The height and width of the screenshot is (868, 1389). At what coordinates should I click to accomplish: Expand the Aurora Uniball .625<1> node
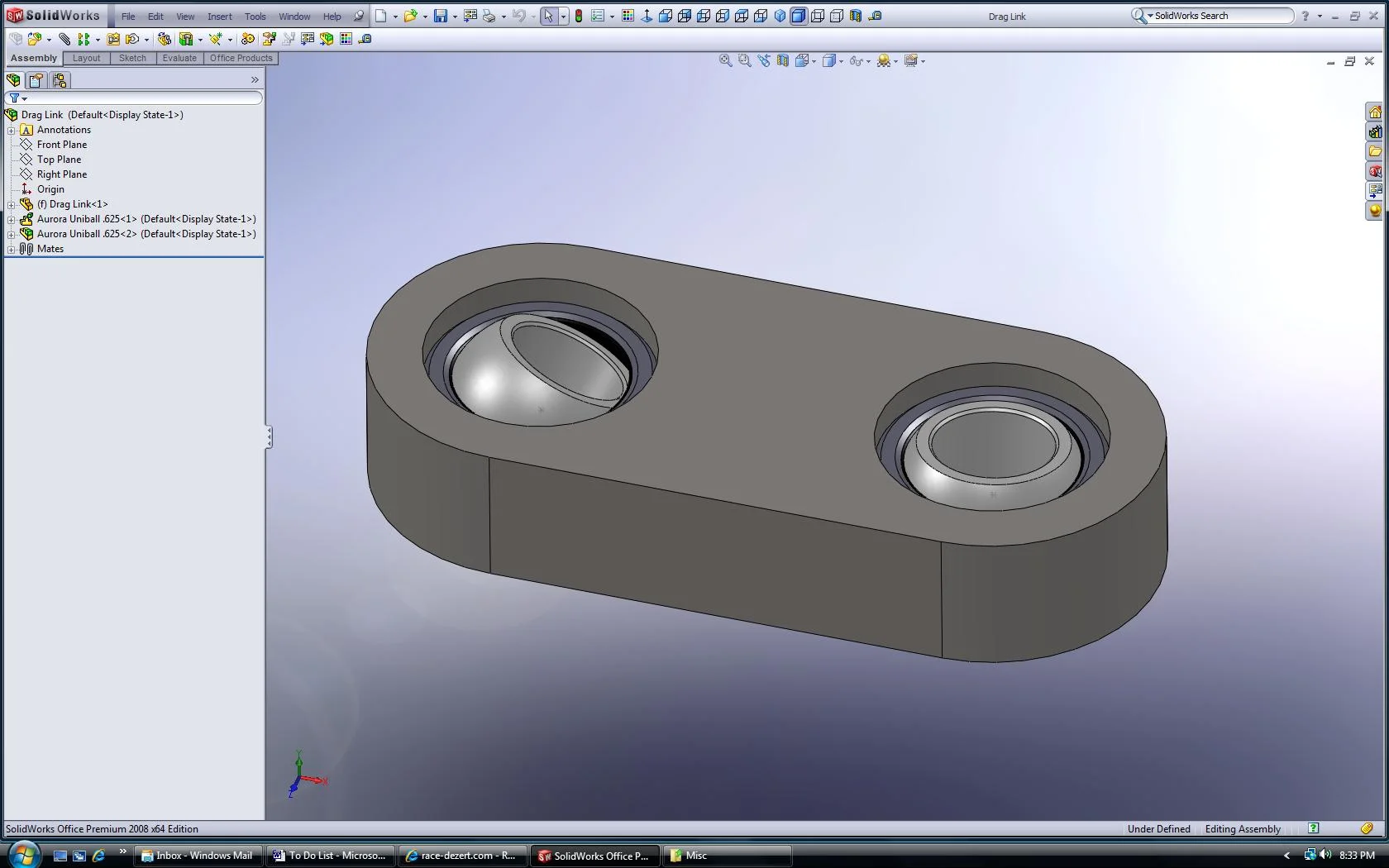pos(12,219)
